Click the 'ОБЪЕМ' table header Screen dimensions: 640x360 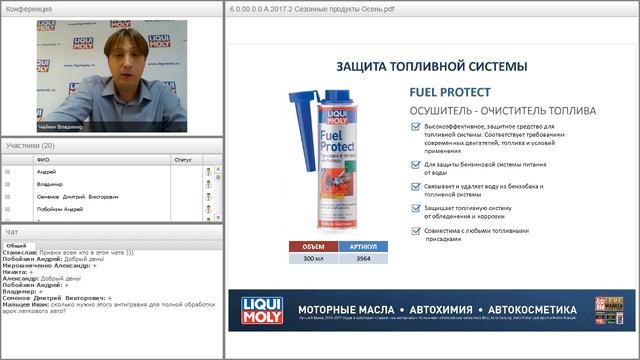pos(313,247)
